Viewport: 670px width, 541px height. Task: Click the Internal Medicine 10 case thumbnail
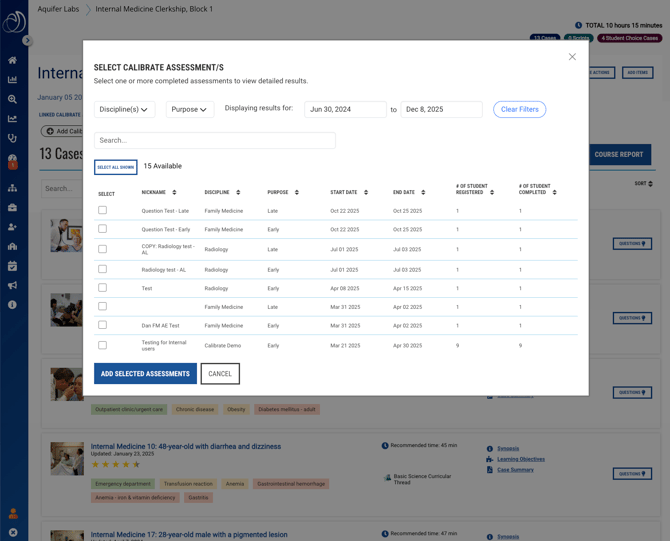67,459
